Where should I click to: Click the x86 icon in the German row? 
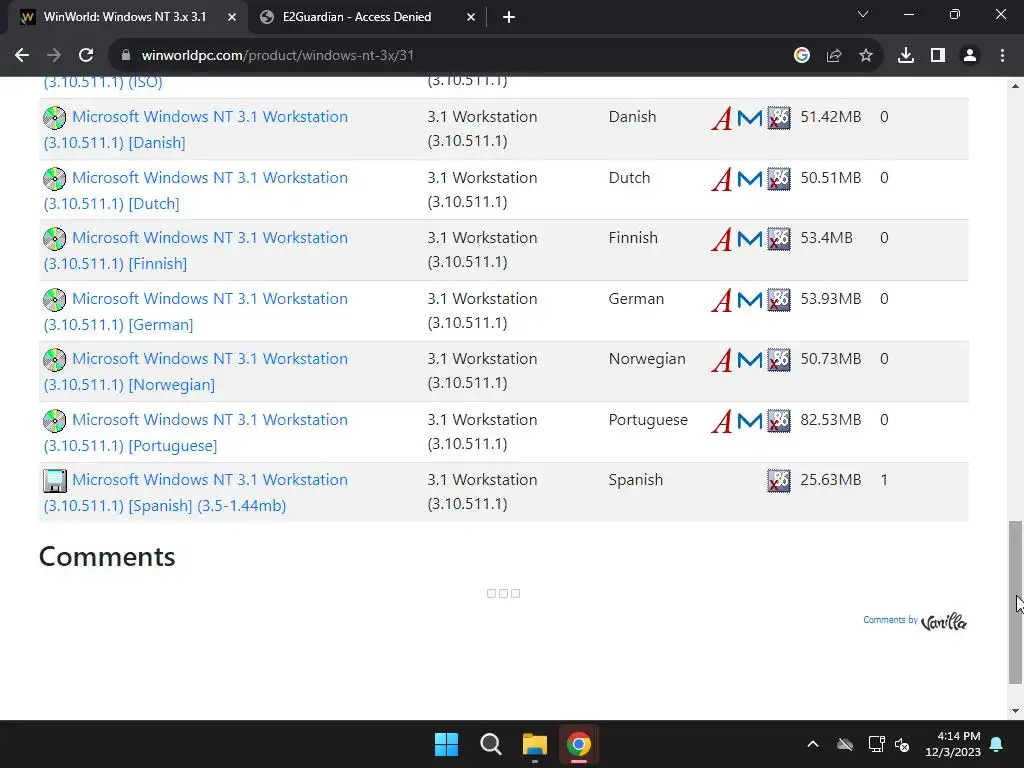point(778,300)
